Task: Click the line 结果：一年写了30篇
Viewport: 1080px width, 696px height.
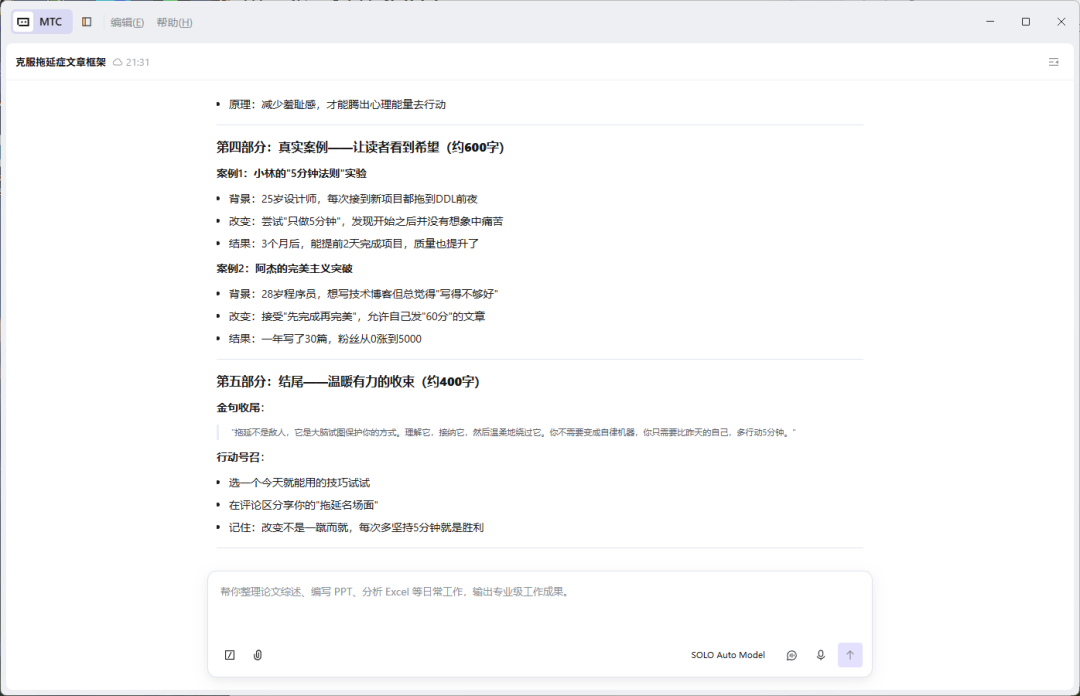Action: (325, 338)
